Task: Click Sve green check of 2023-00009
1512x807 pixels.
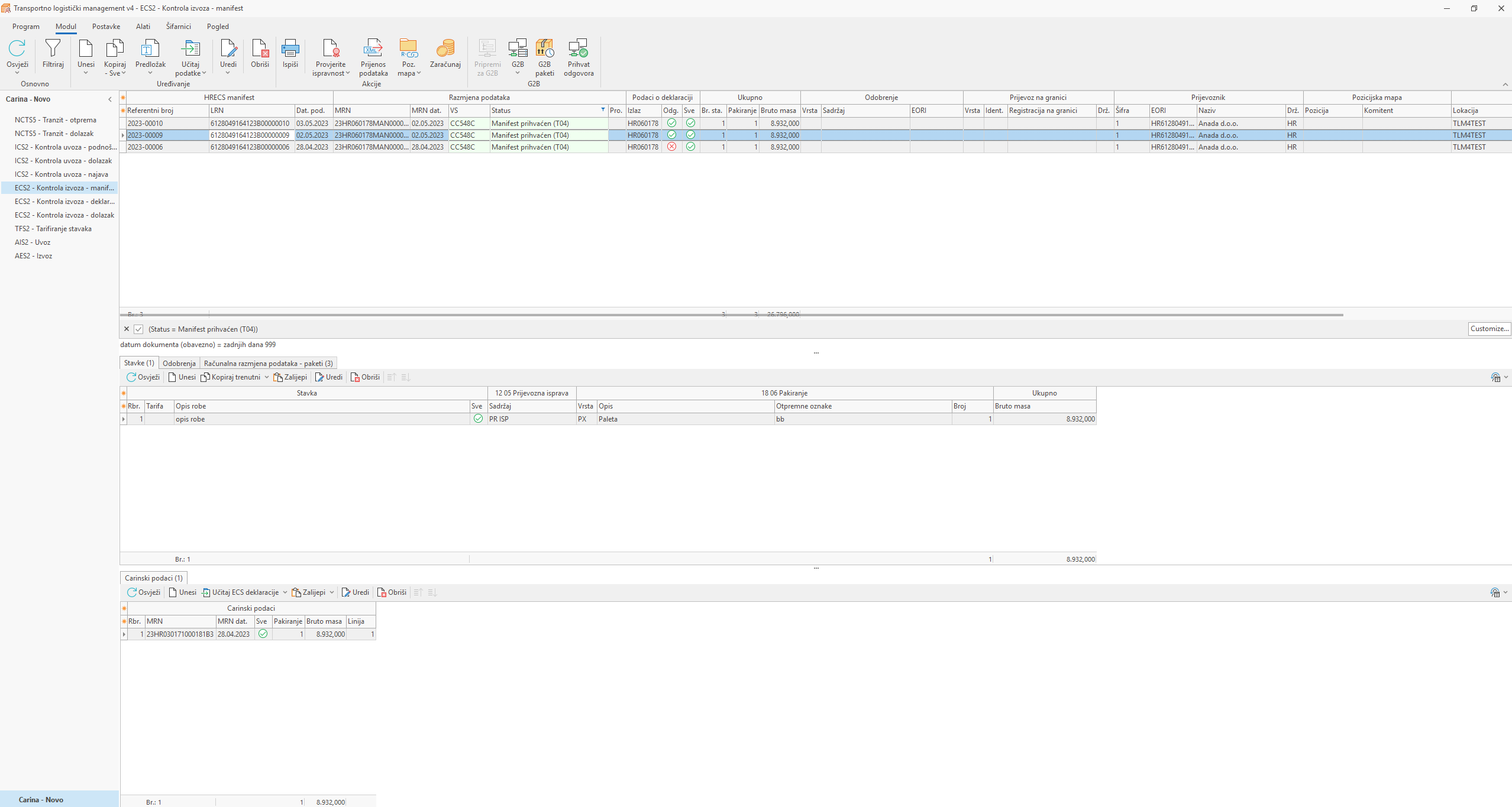Action: (690, 135)
